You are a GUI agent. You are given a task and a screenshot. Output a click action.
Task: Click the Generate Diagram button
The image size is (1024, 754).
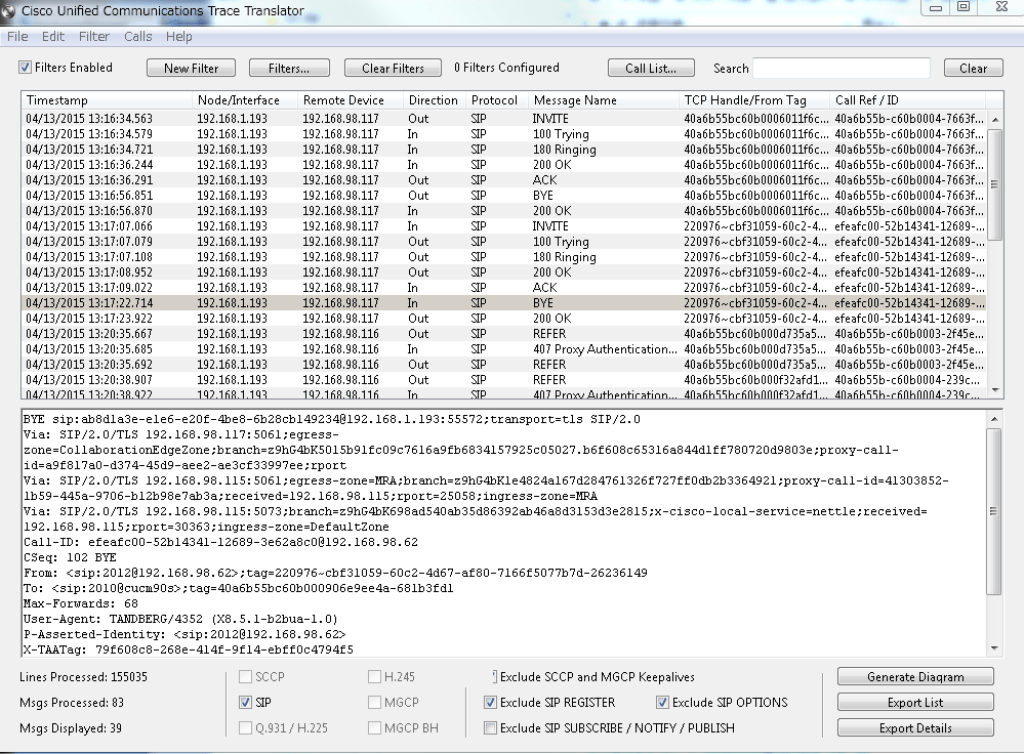(915, 677)
